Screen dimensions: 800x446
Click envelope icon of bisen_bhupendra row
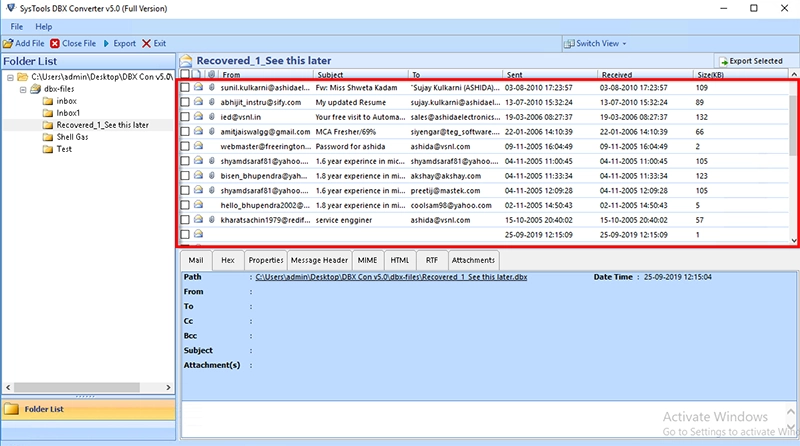(x=198, y=176)
